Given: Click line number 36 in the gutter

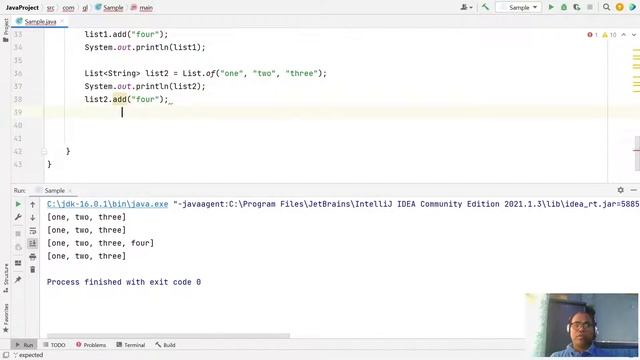Looking at the screenshot, I should 18,73.
